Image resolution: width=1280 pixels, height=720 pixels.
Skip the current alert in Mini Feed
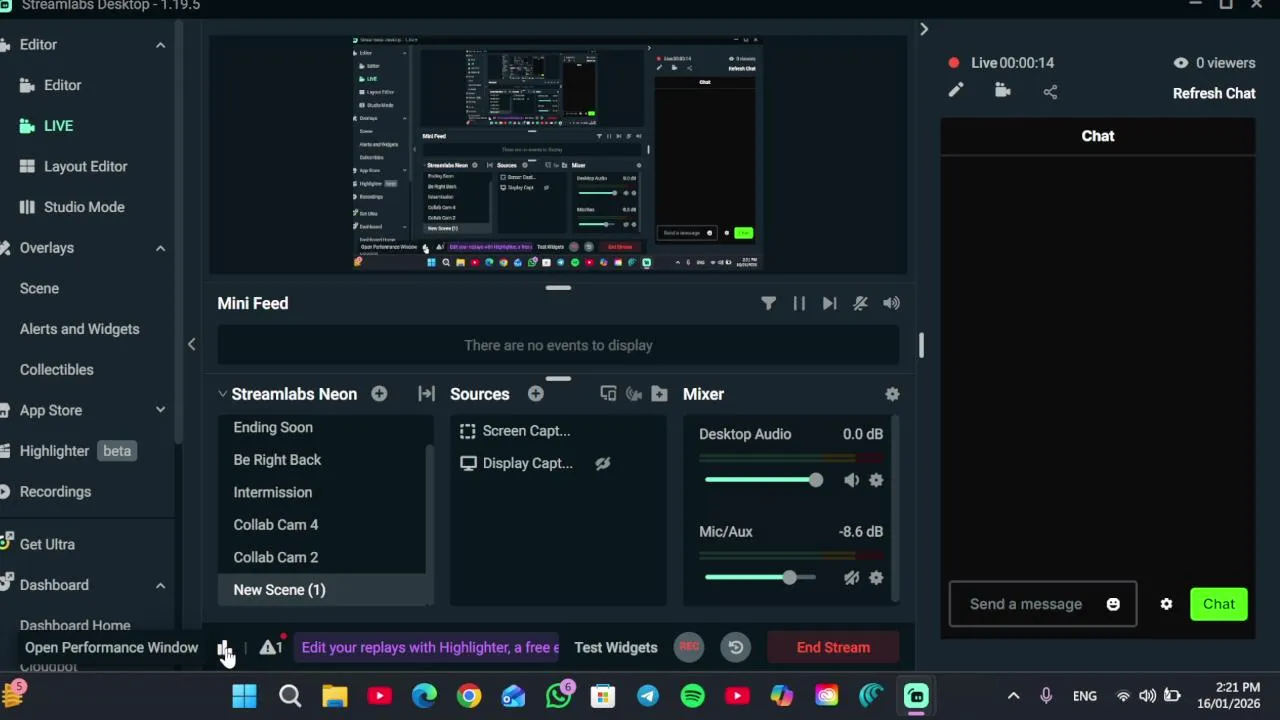pos(829,303)
